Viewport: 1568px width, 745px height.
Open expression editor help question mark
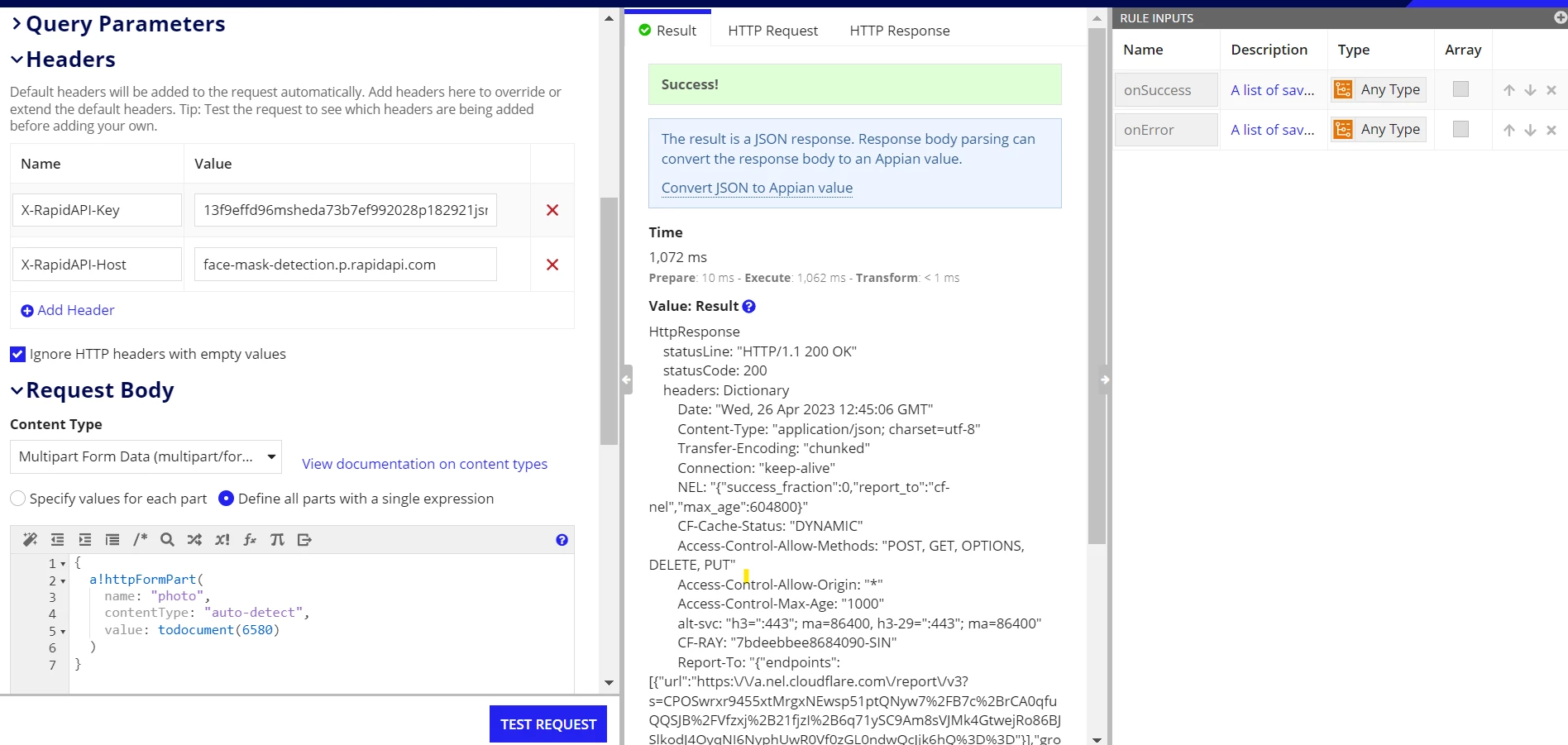(x=562, y=540)
